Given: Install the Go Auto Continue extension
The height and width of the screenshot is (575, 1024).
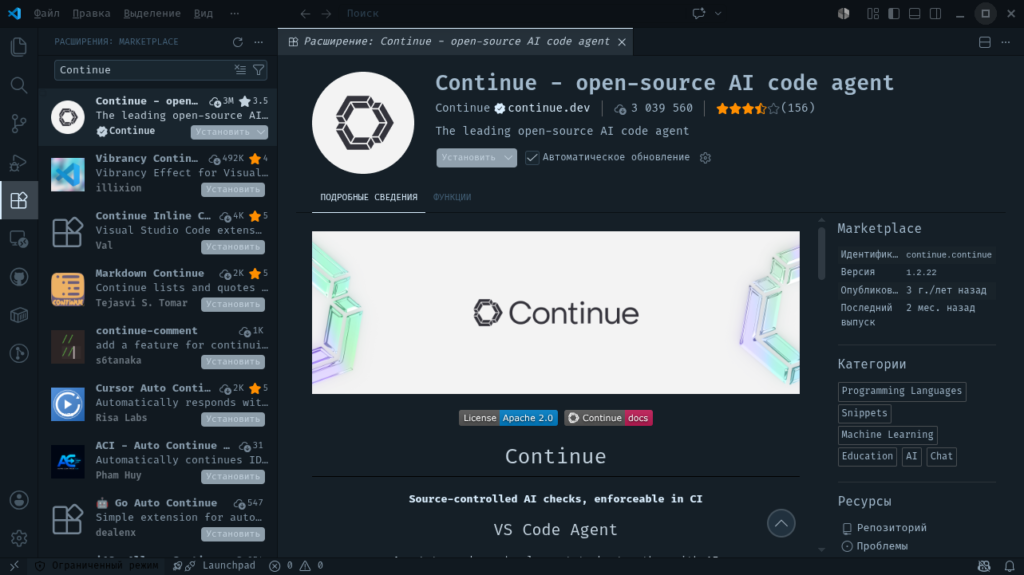Looking at the screenshot, I should (232, 534).
